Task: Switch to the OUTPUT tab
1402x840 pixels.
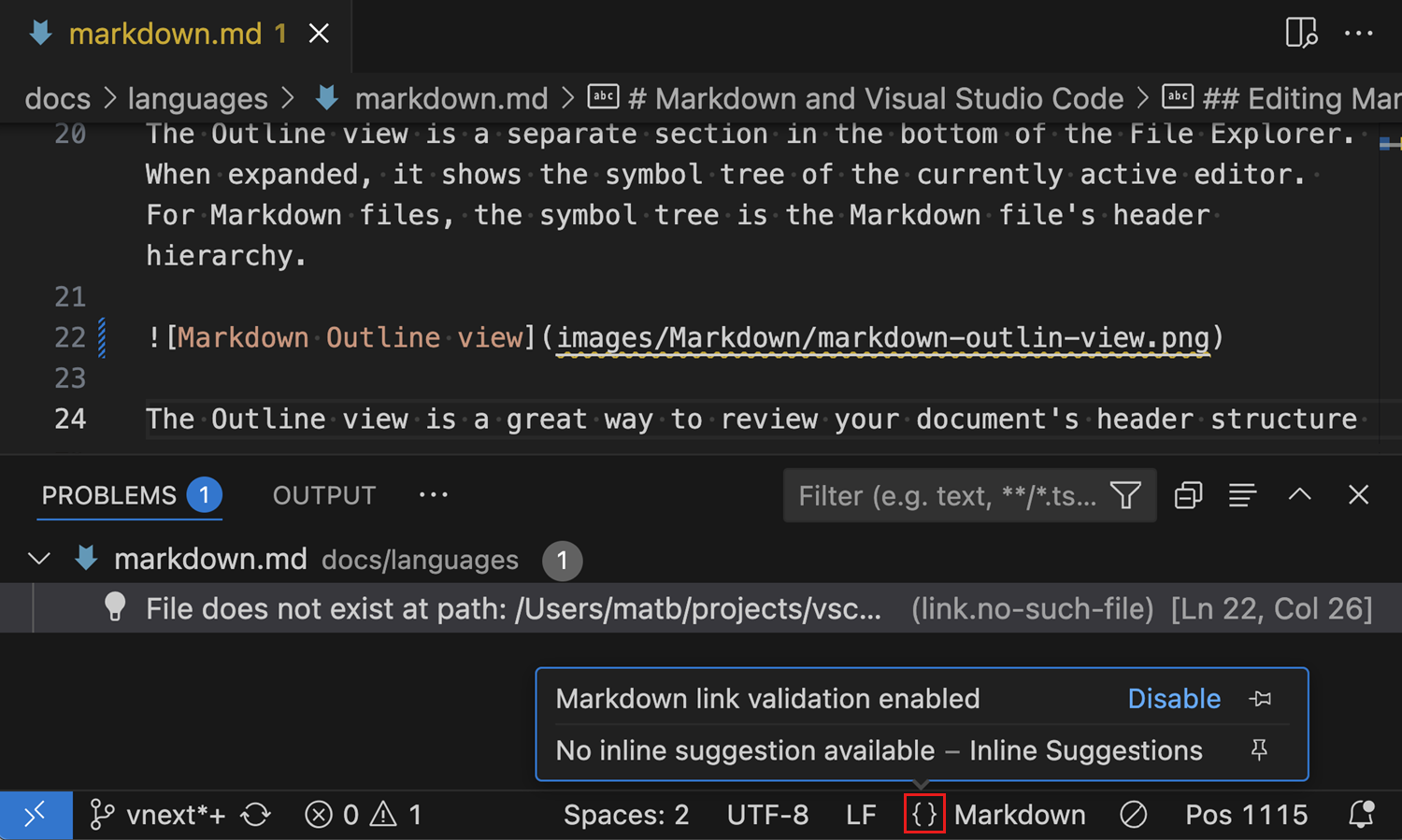Action: (x=323, y=495)
